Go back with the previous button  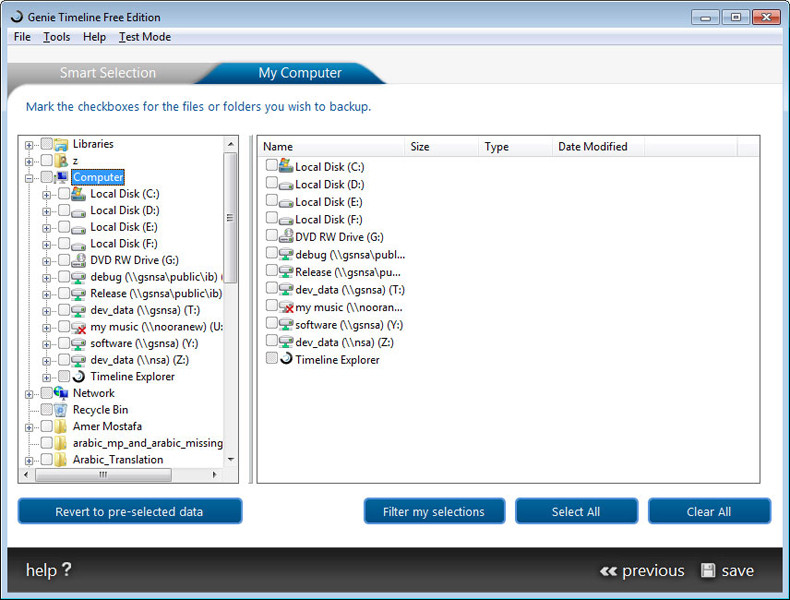(x=642, y=571)
